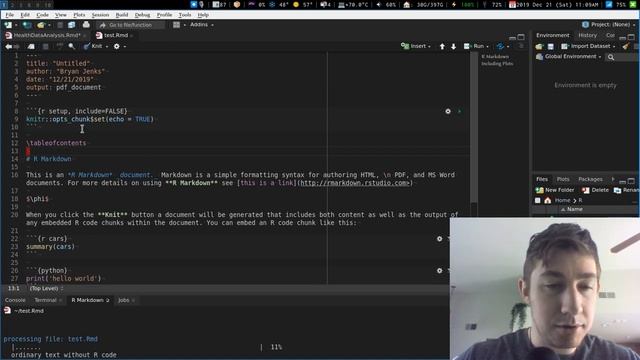Image resolution: width=640 pixels, height=360 pixels.
Task: Click the editor Back navigation arrow
Action: [x=8, y=47]
